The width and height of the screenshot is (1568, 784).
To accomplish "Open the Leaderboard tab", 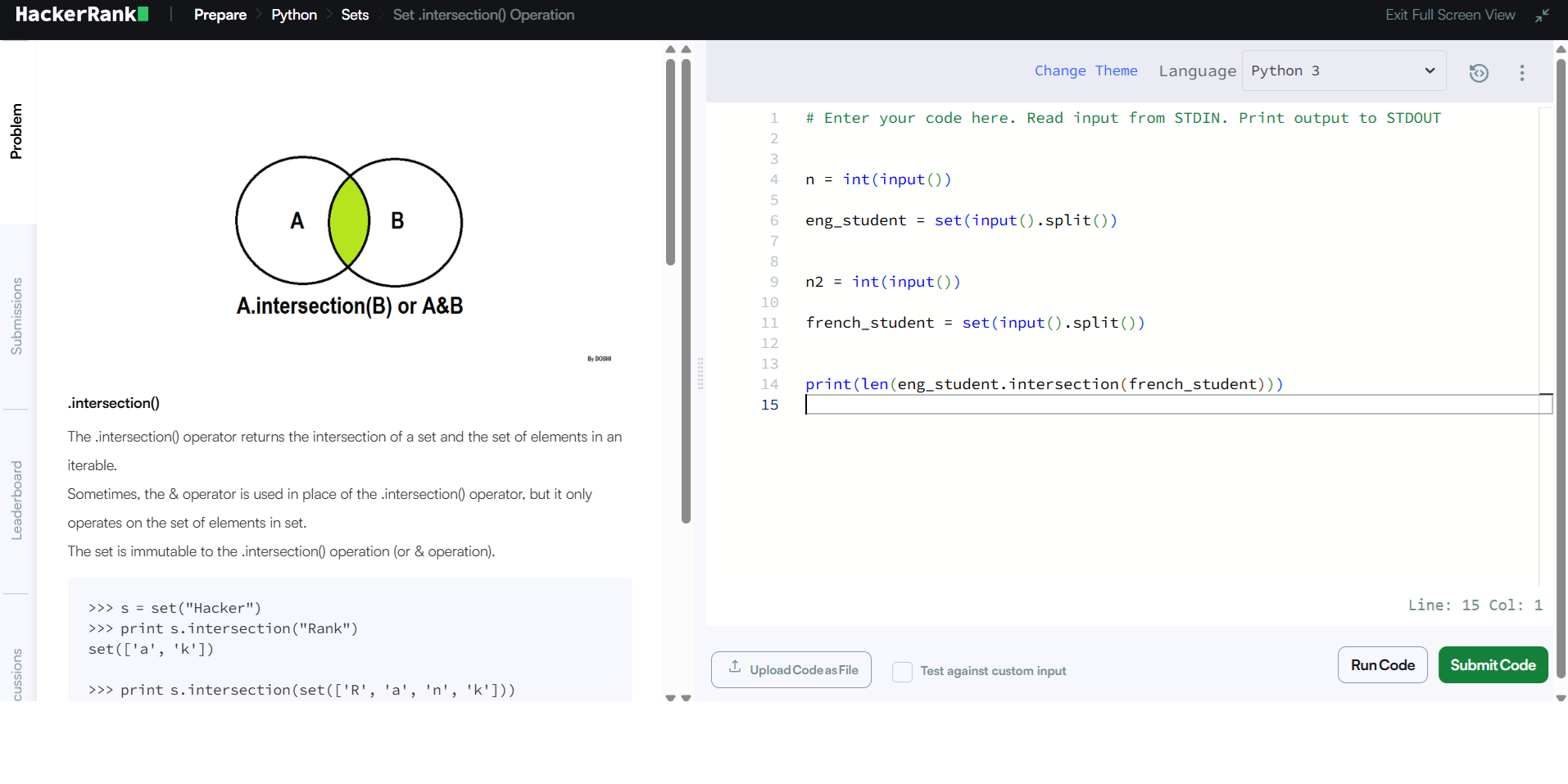I will click(x=16, y=500).
